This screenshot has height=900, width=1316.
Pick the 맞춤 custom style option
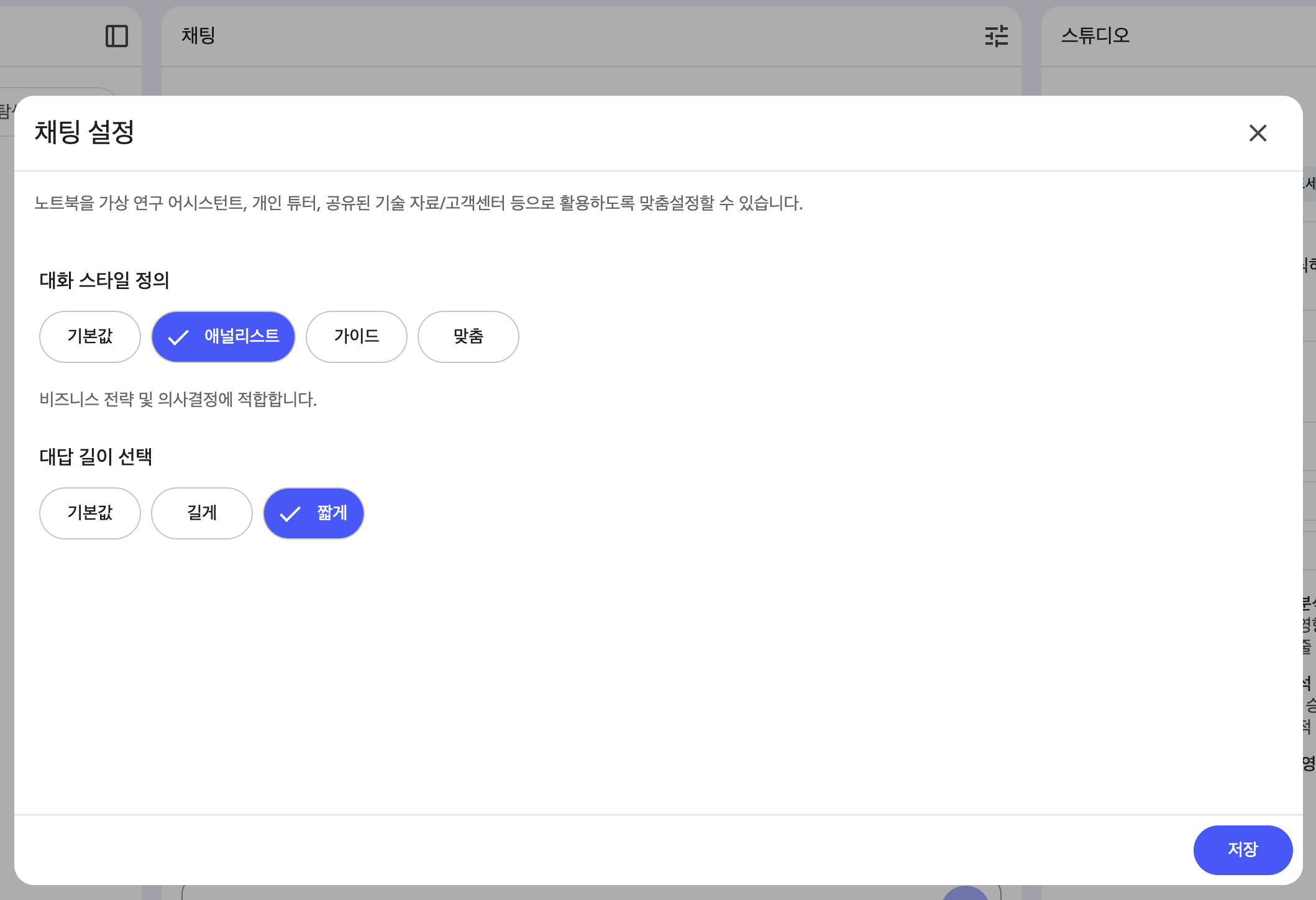[468, 337]
